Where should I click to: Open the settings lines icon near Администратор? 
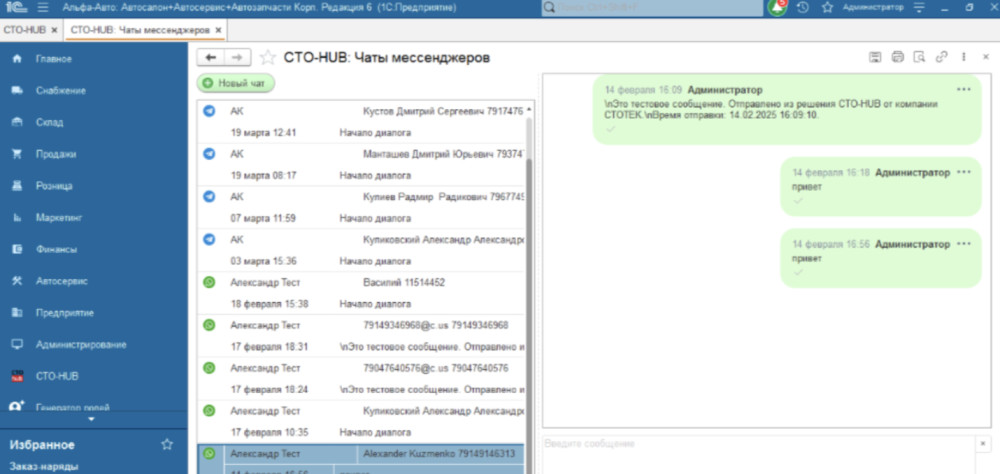point(919,8)
